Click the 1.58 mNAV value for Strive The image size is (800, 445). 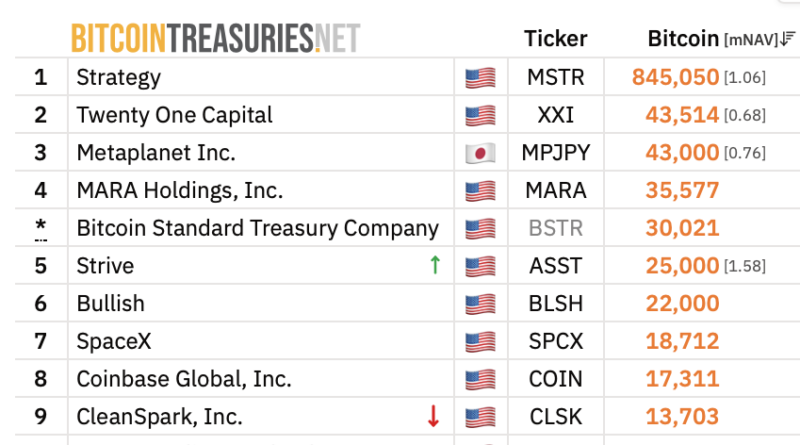tap(745, 266)
